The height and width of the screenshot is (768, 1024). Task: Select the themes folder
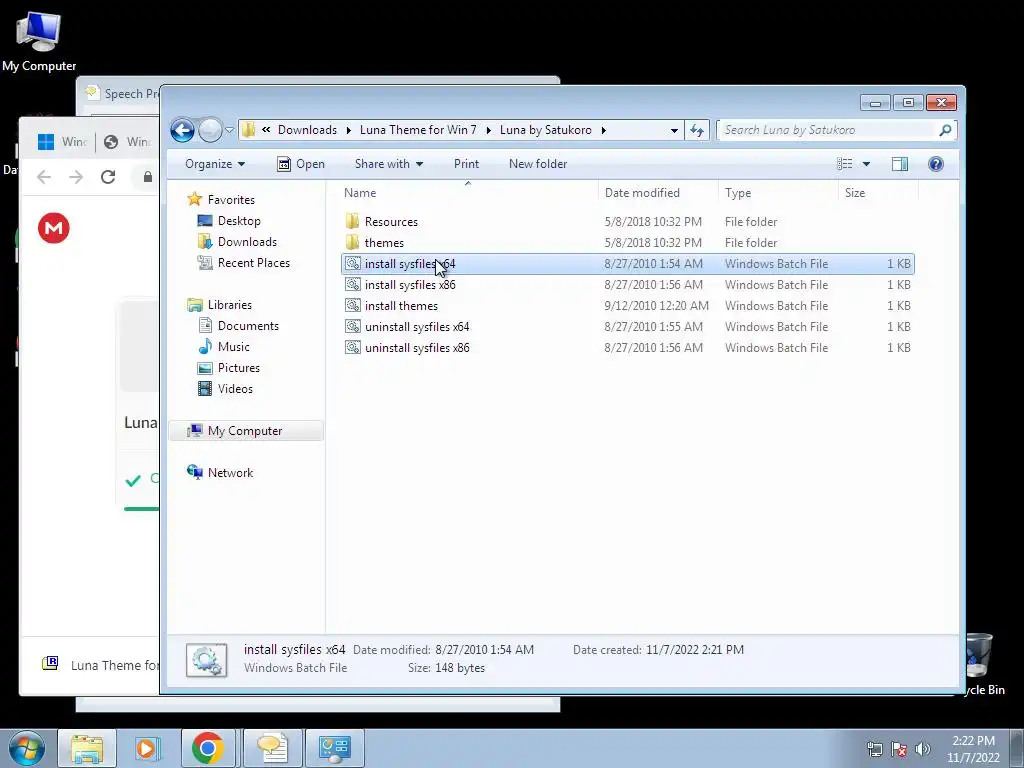[384, 243]
